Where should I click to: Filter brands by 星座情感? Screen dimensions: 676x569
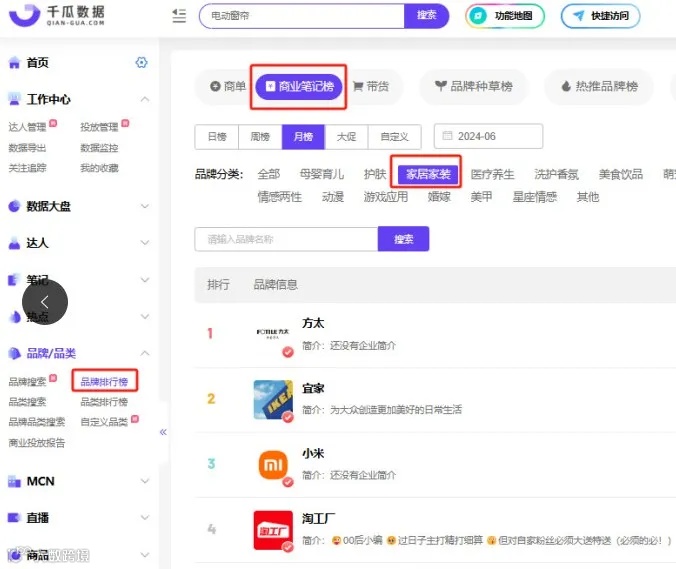point(535,197)
